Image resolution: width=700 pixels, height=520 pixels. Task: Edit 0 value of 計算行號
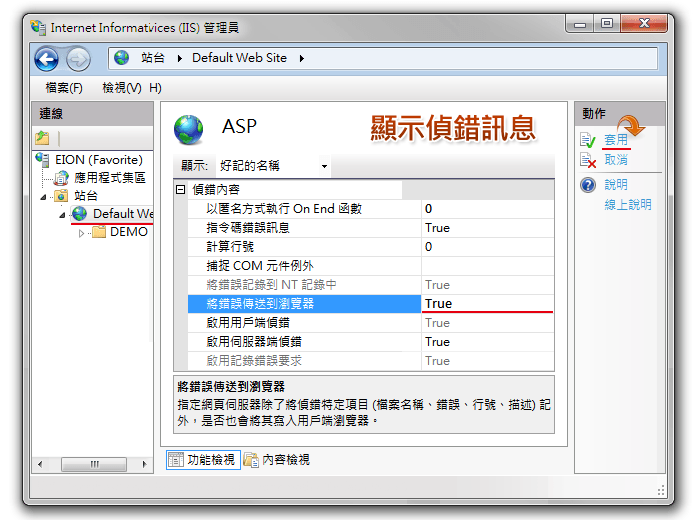pyautogui.click(x=488, y=246)
